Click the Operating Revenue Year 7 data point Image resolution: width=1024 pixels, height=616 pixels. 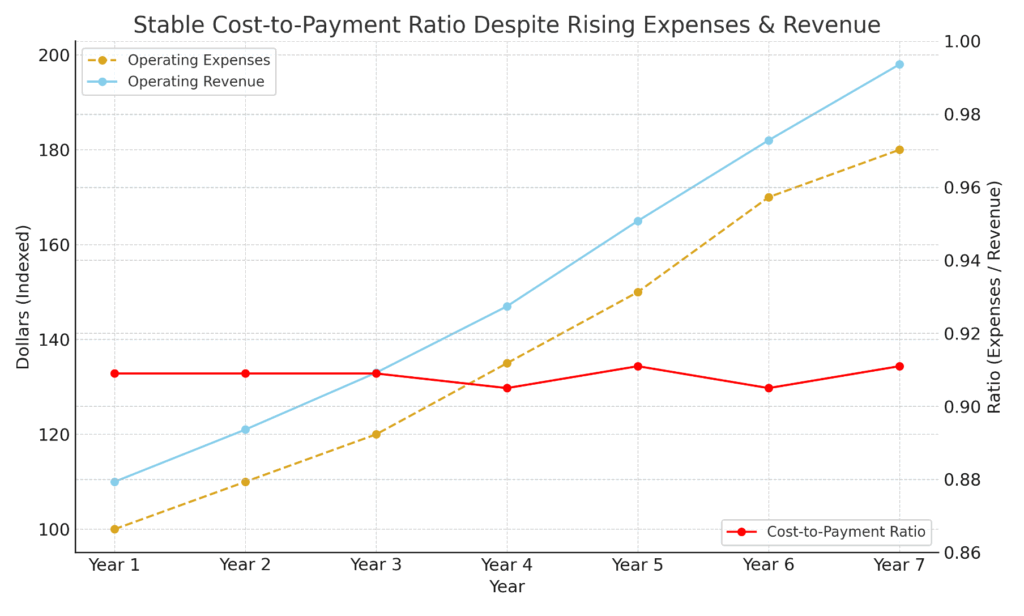[899, 64]
